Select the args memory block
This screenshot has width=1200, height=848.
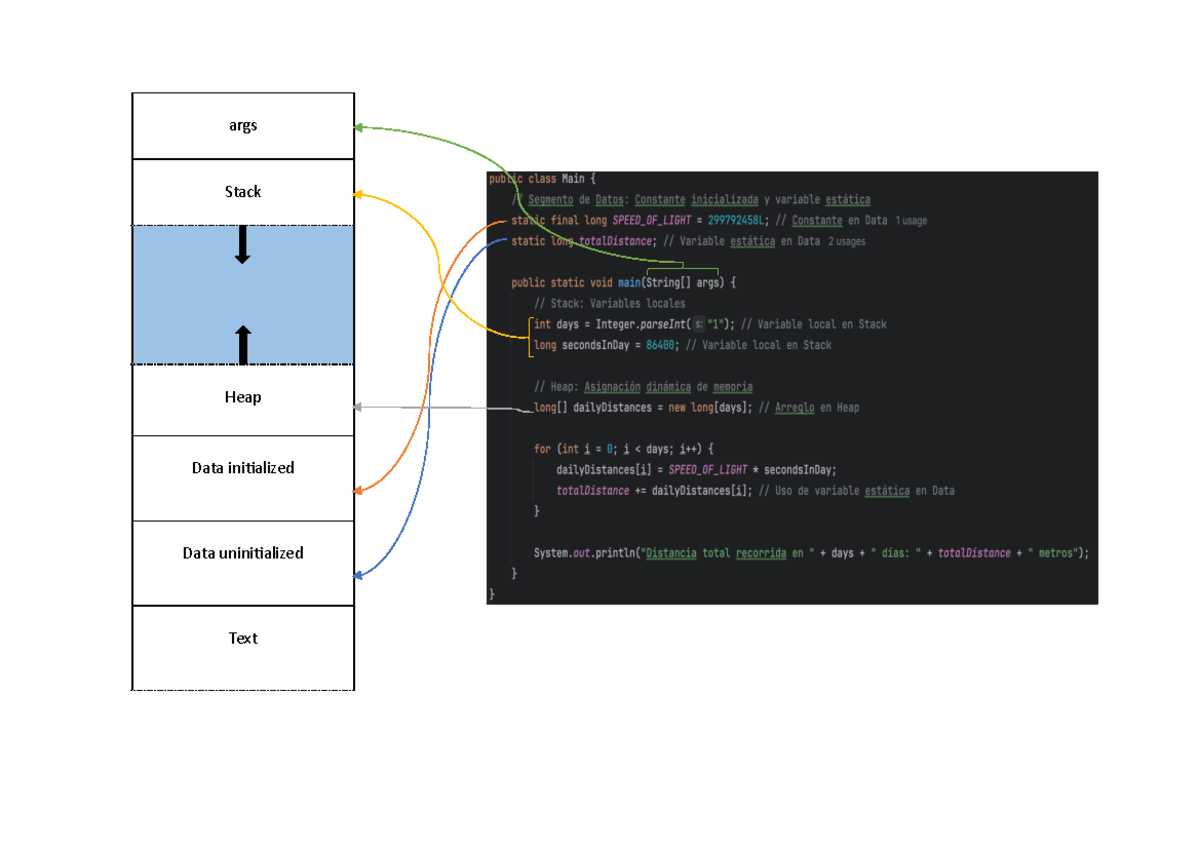tap(243, 126)
